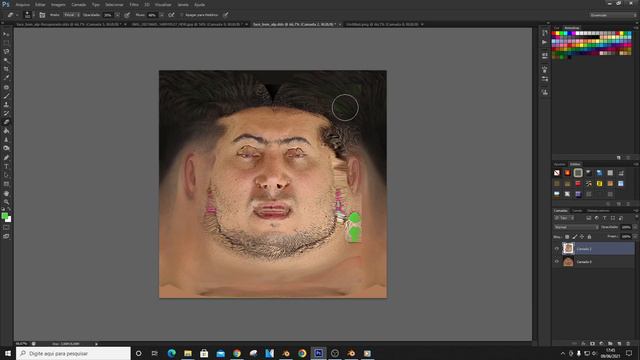Select the Path Selection tool

pos(6,175)
